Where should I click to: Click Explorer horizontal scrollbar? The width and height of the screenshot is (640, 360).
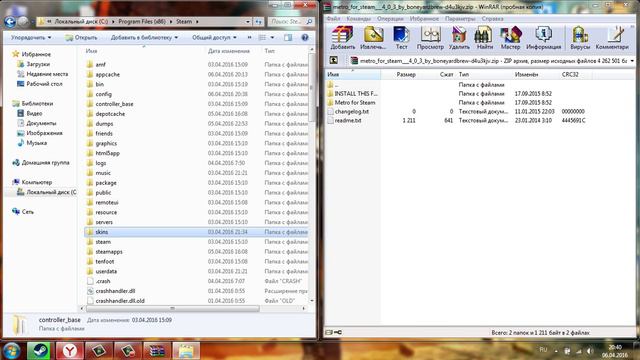(x=172, y=309)
